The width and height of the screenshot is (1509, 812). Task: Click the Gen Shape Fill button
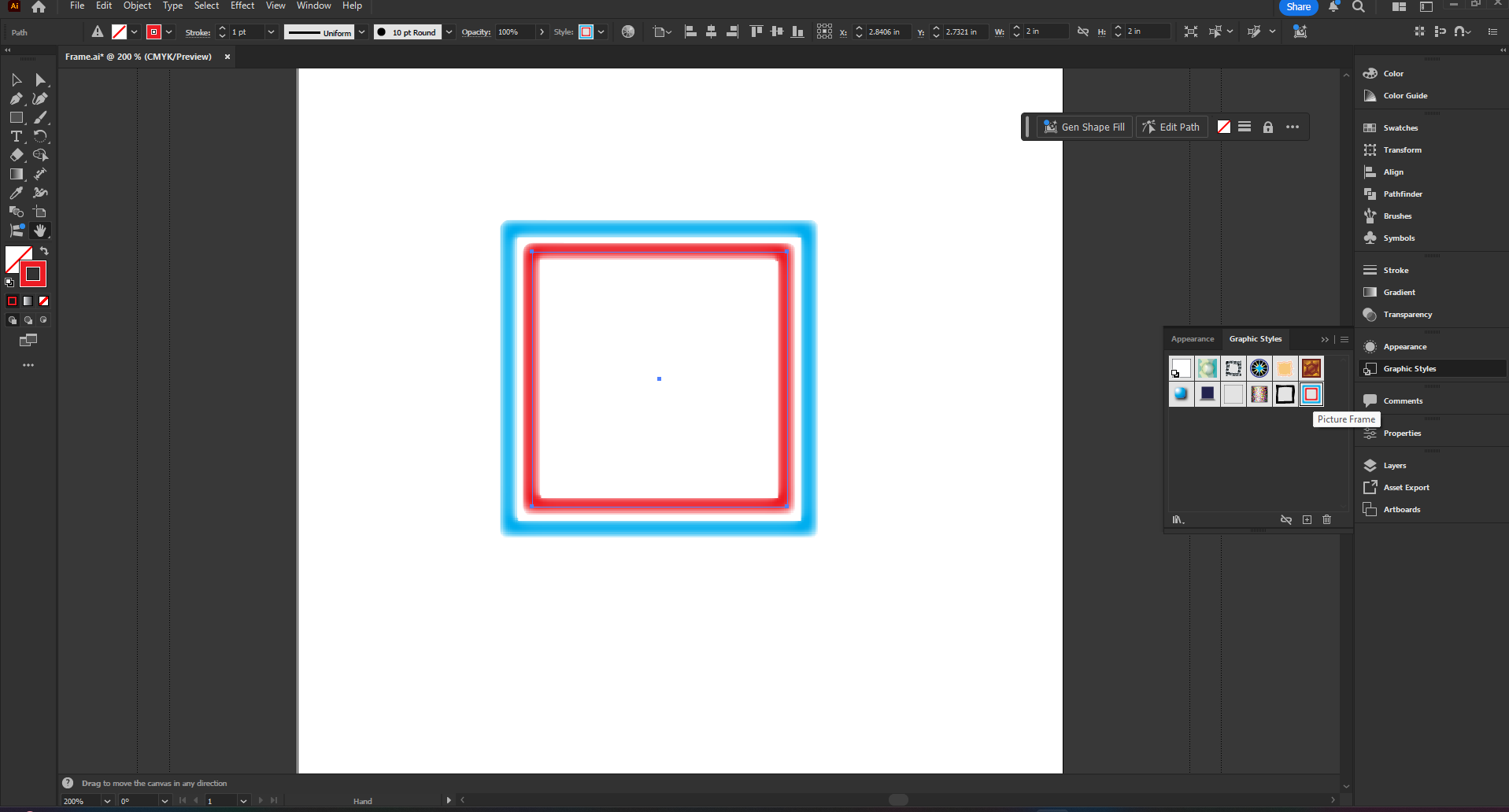(x=1084, y=127)
